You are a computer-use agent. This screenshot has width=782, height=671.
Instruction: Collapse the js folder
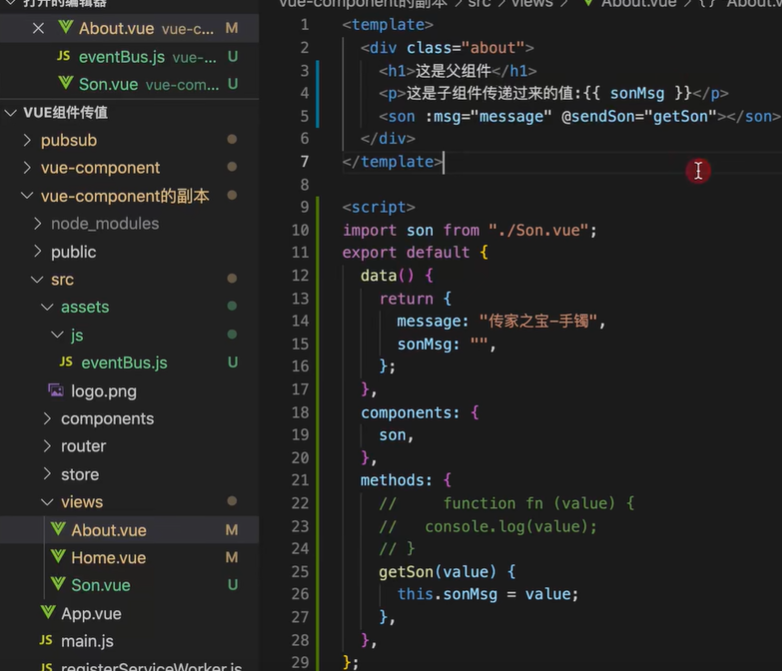57,335
